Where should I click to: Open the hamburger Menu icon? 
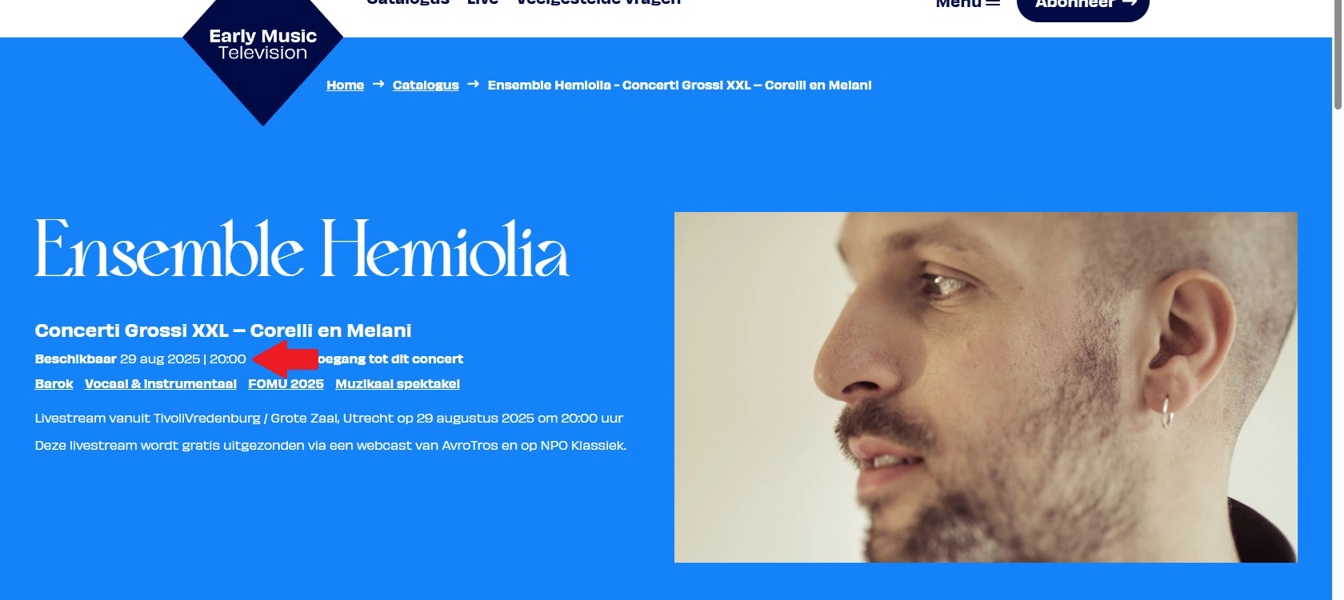click(x=993, y=4)
